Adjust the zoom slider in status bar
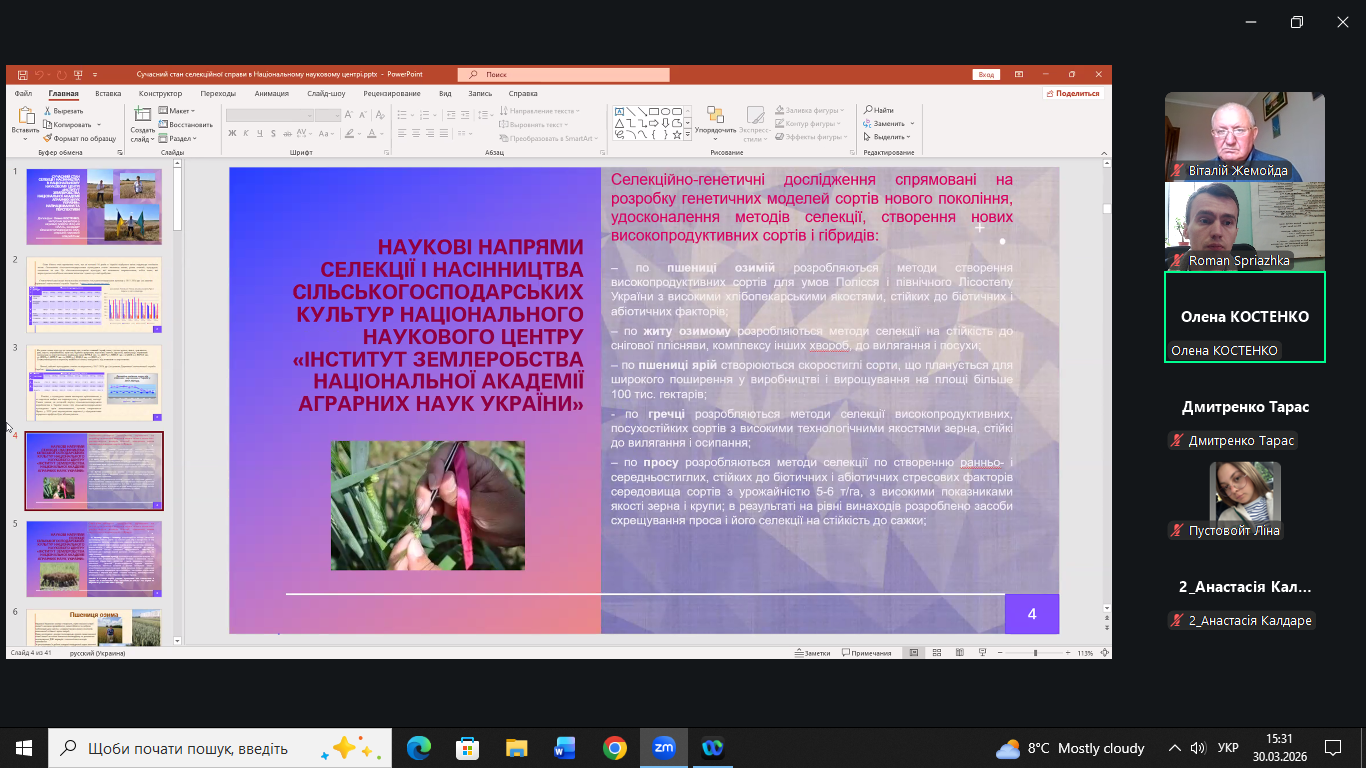Screen dimensions: 1366x768 tap(1035, 653)
